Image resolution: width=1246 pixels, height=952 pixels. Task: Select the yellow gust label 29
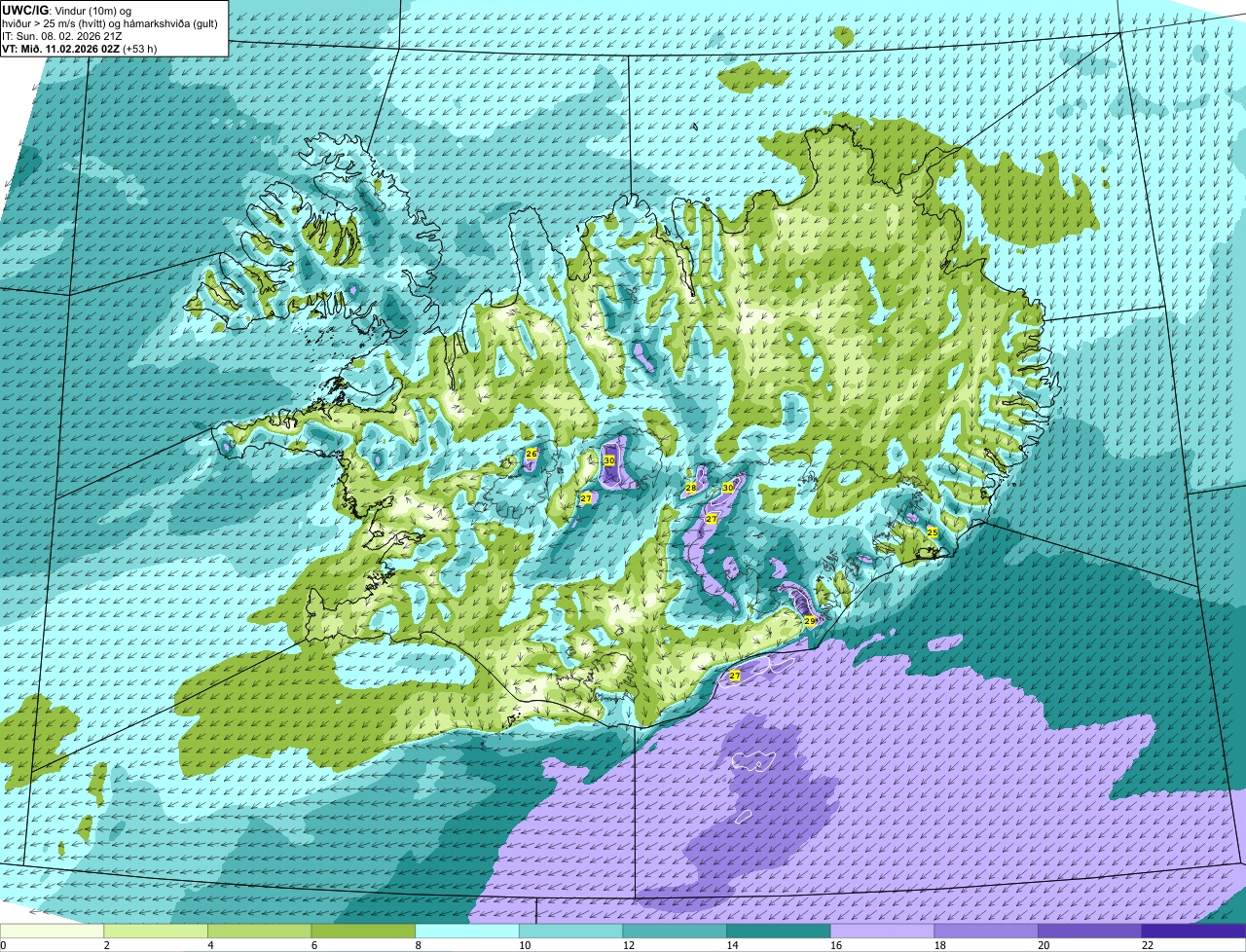pyautogui.click(x=809, y=621)
